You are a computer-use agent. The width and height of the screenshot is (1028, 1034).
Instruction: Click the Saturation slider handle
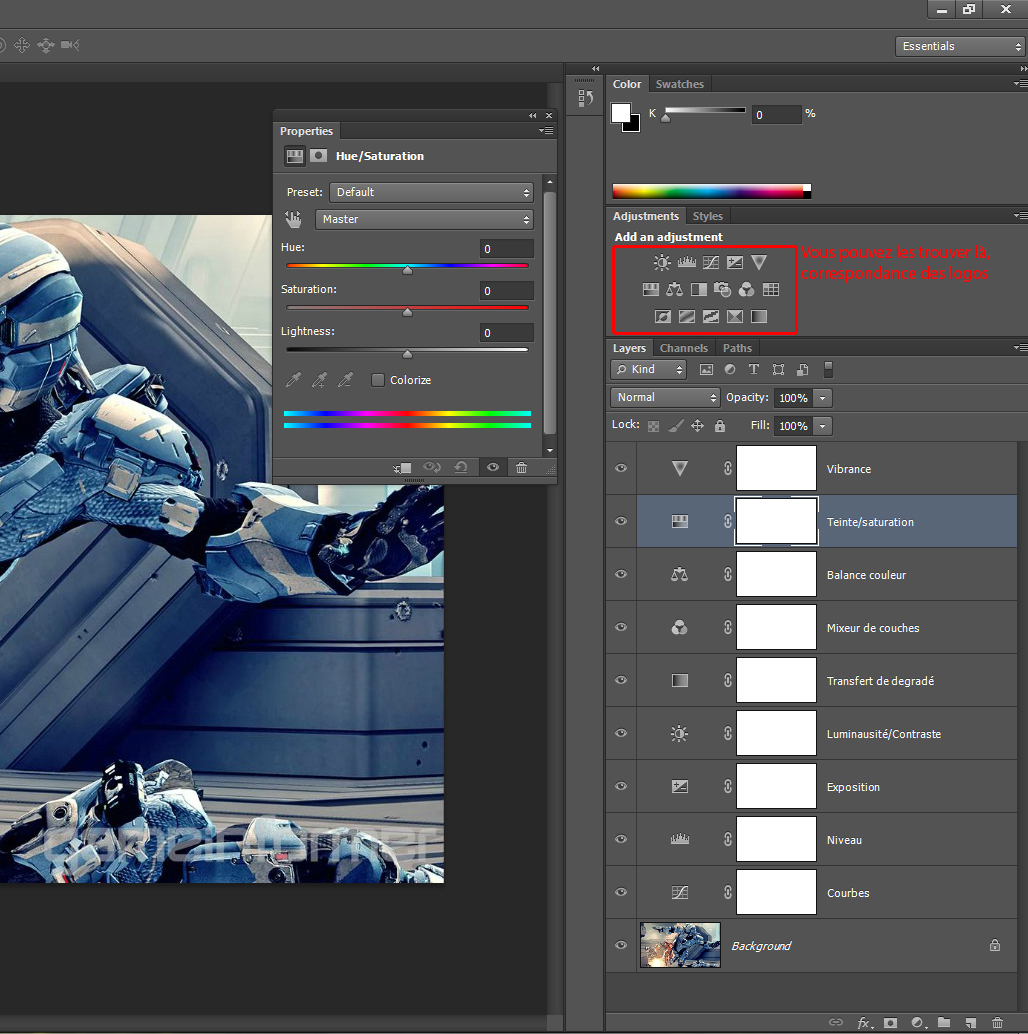click(408, 312)
